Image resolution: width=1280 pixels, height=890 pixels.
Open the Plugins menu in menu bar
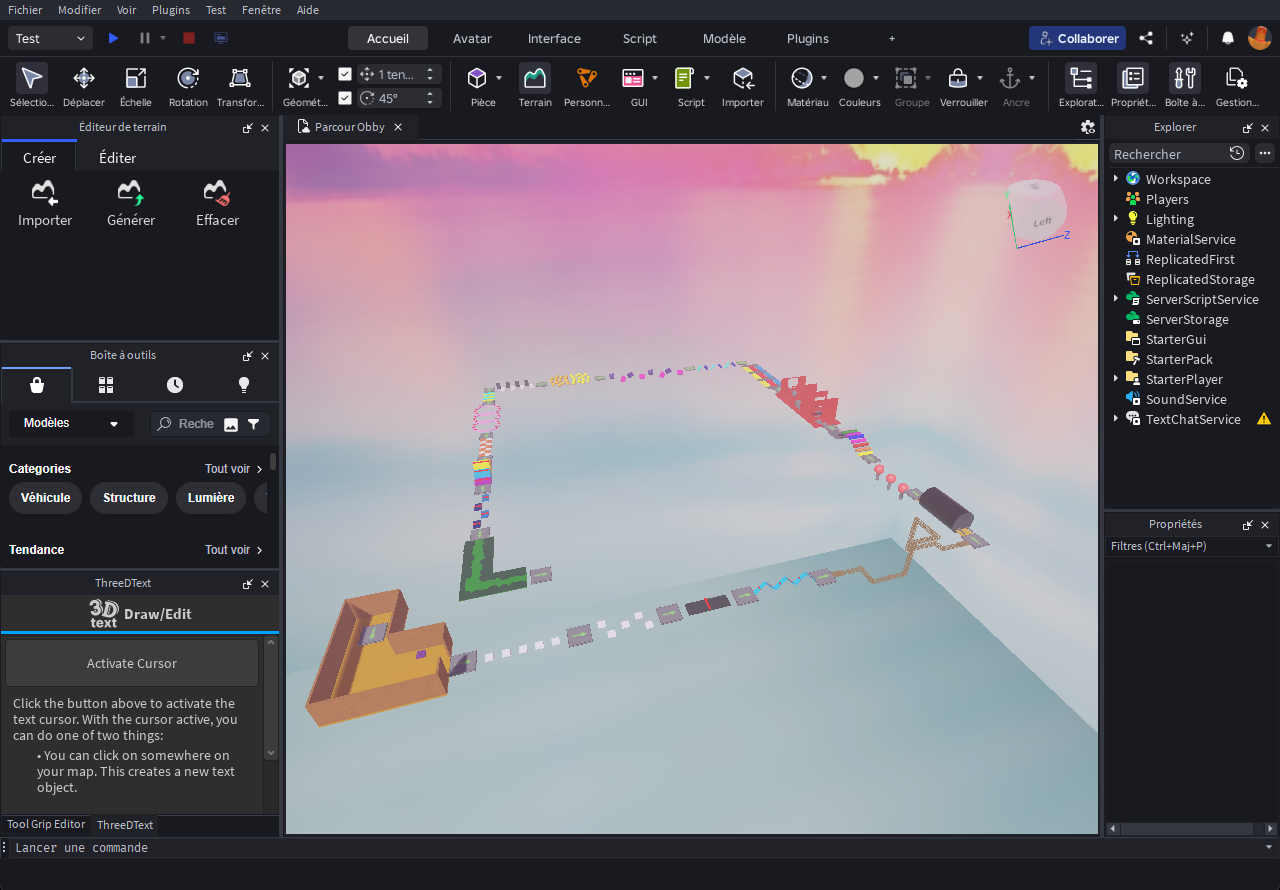(x=171, y=9)
